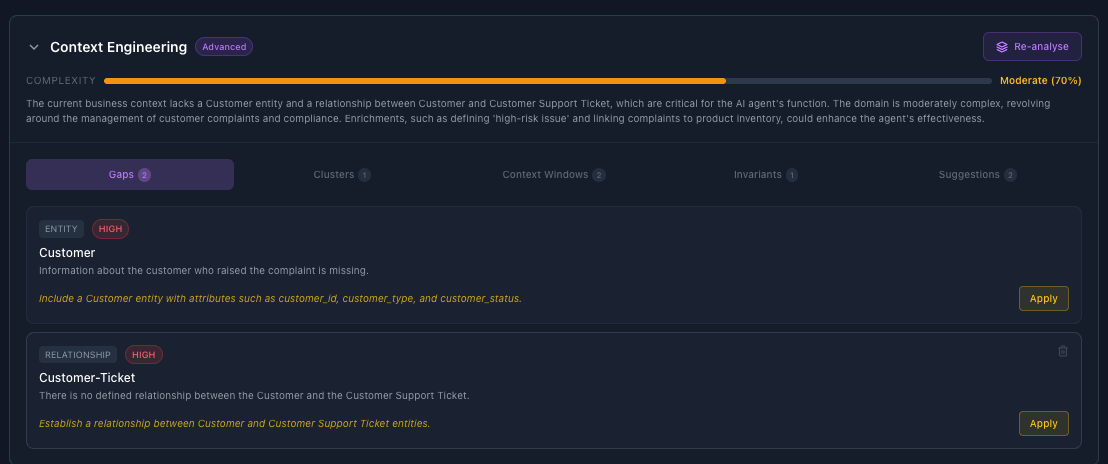Click the Advanced badge
This screenshot has height=464, width=1108.
pyautogui.click(x=224, y=47)
